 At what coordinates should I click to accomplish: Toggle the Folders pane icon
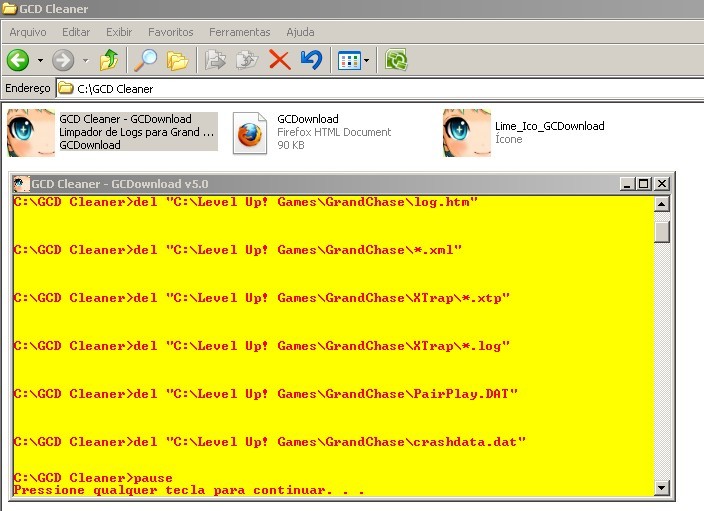click(x=177, y=60)
